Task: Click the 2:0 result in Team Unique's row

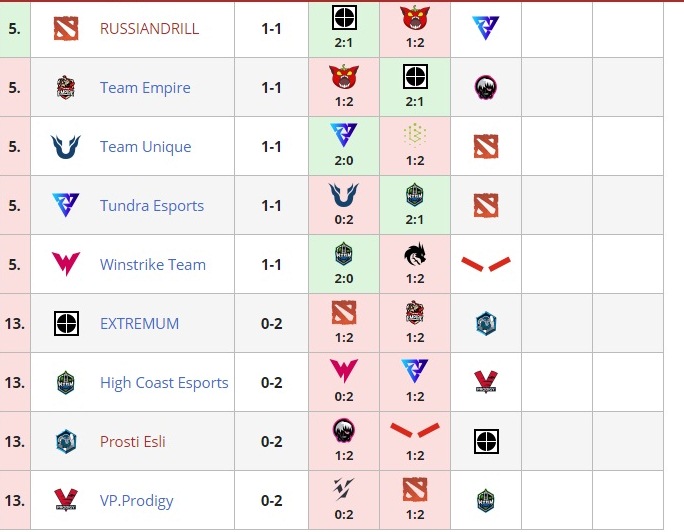Action: 344,161
